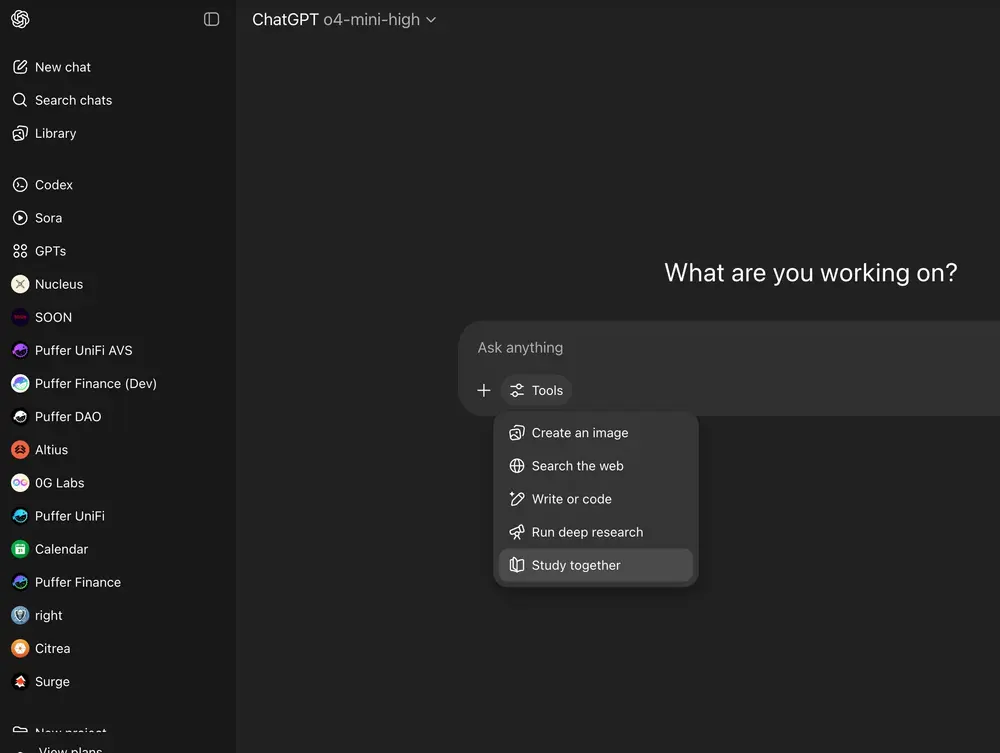Open Codex from the sidebar
The height and width of the screenshot is (753, 1000).
pyautogui.click(x=53, y=185)
